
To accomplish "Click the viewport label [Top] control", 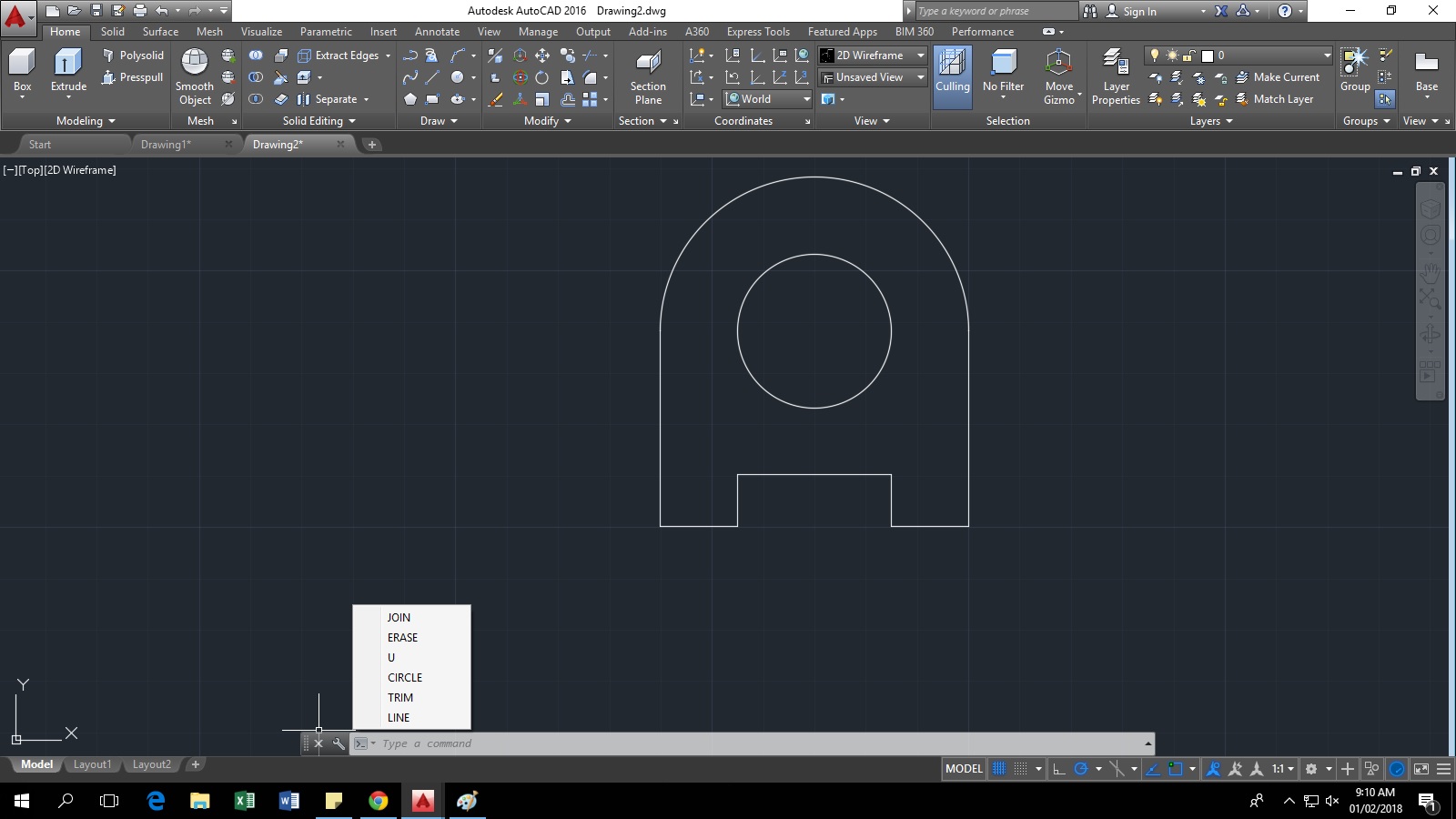I will click(x=30, y=170).
